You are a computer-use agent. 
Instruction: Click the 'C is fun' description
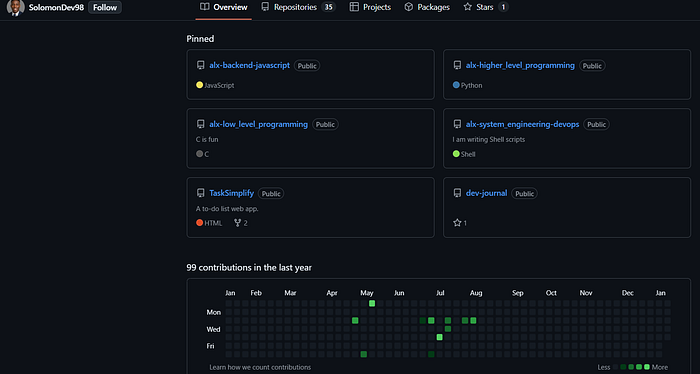tap(207, 139)
